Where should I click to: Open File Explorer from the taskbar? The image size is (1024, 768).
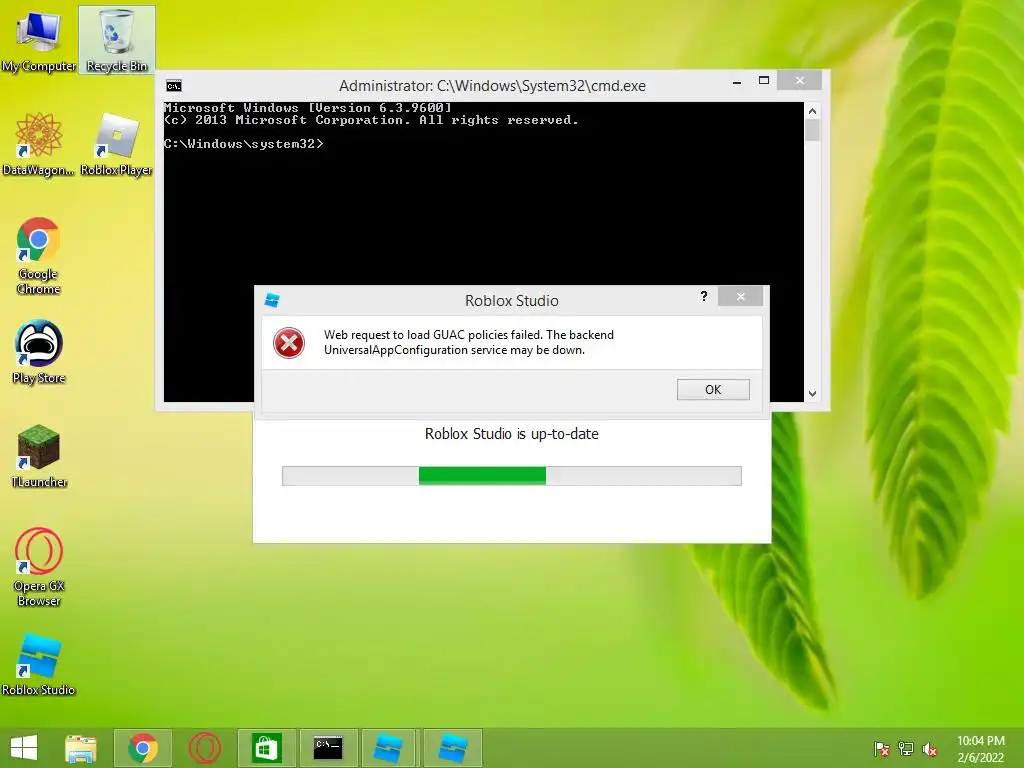pyautogui.click(x=81, y=748)
